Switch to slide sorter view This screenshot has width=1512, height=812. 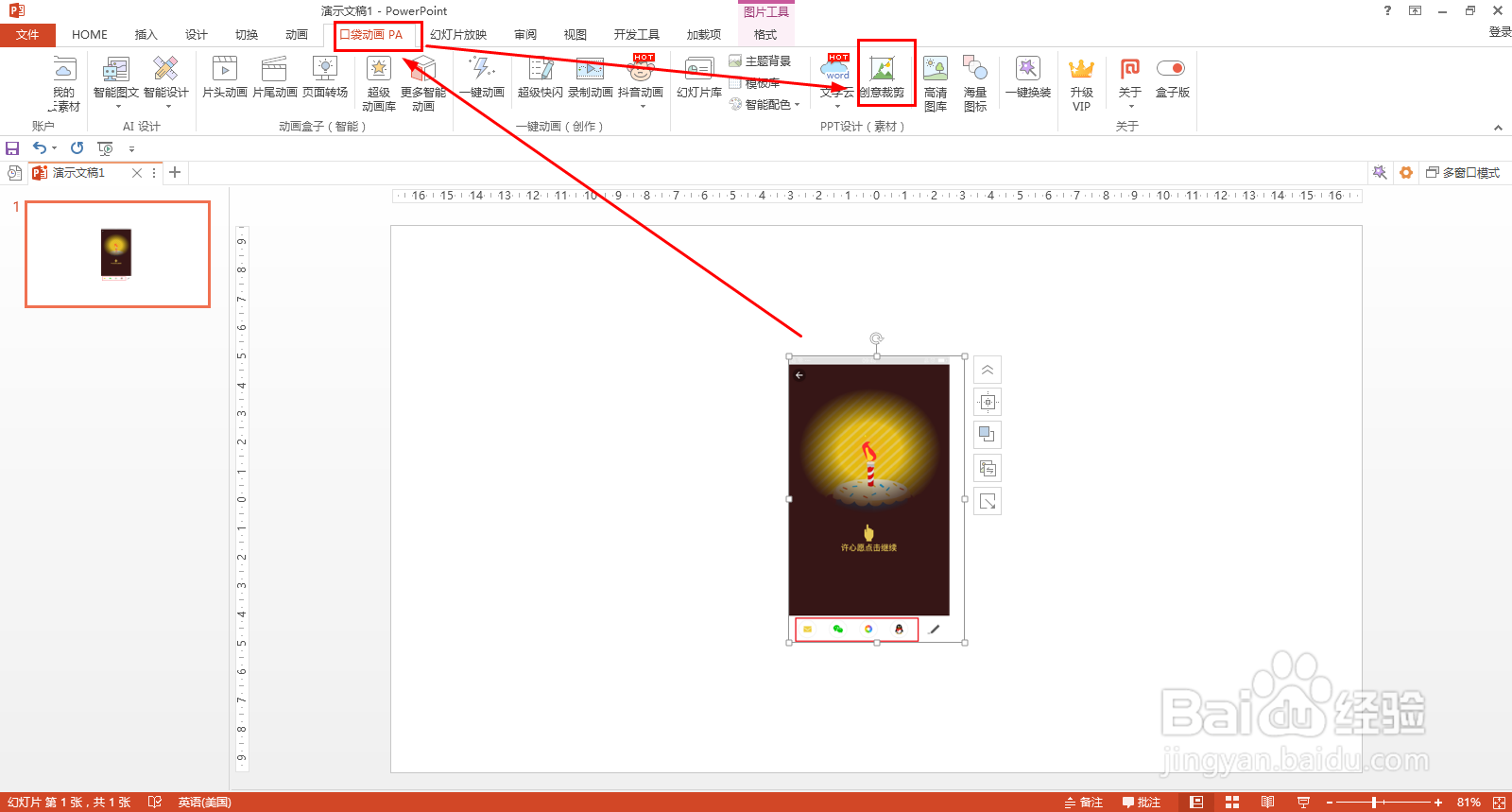[1232, 803]
